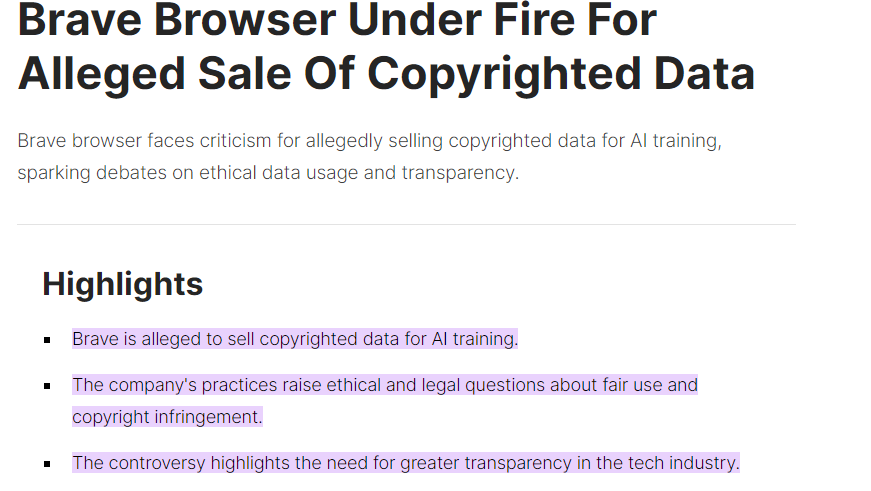Click the highlighted line beginning "The company's practices"
The image size is (871, 491).
click(x=385, y=385)
